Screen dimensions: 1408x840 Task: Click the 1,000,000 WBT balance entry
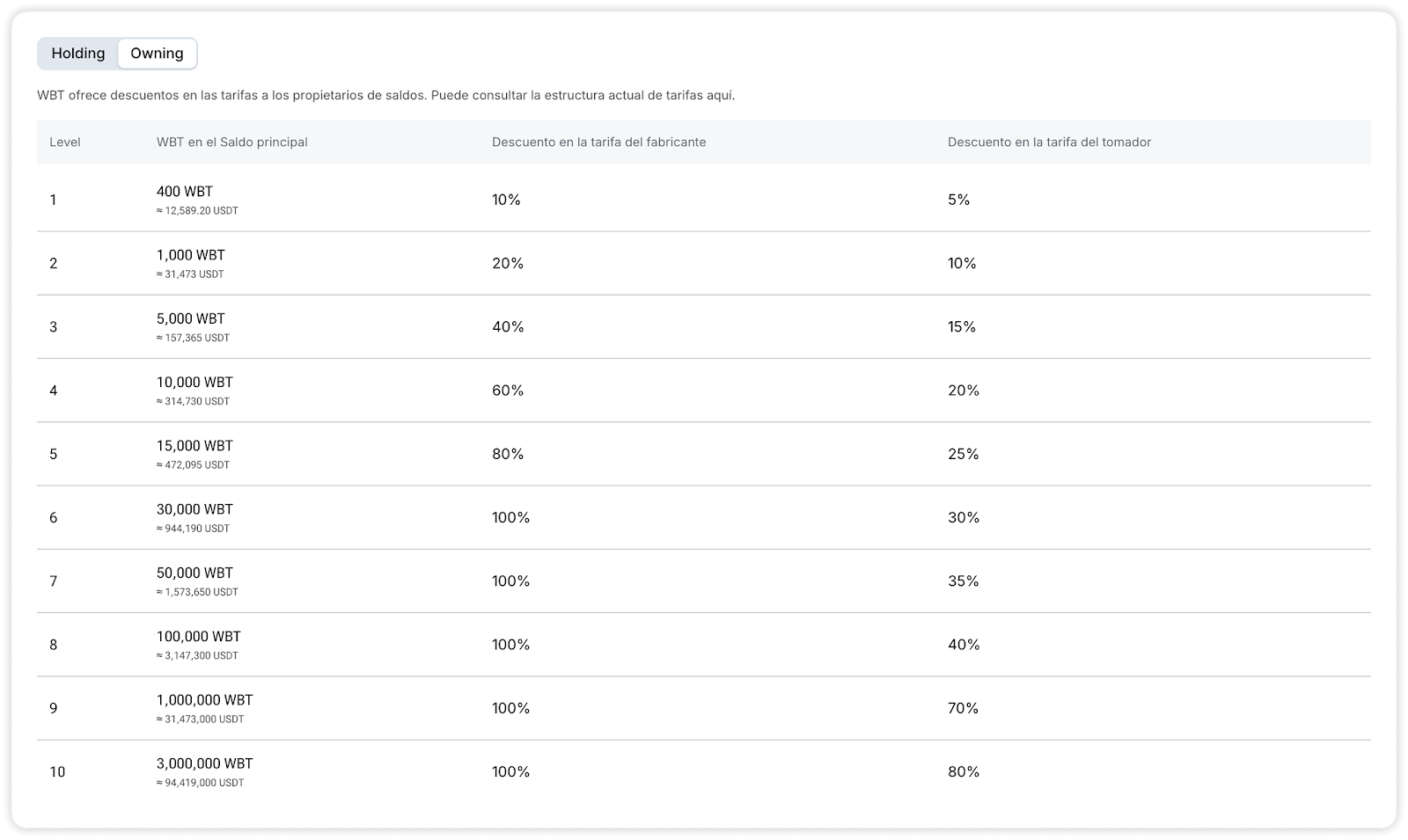coord(204,700)
